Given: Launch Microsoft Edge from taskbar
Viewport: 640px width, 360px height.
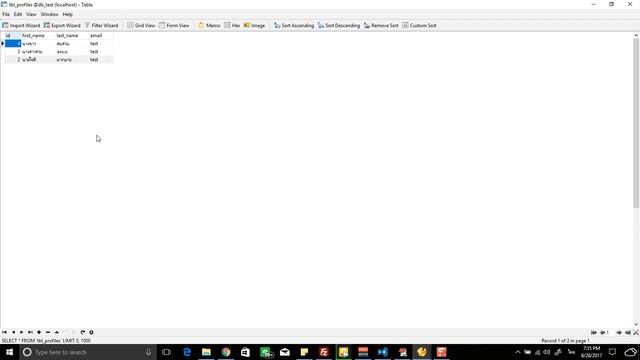Looking at the screenshot, I should pyautogui.click(x=187, y=352).
